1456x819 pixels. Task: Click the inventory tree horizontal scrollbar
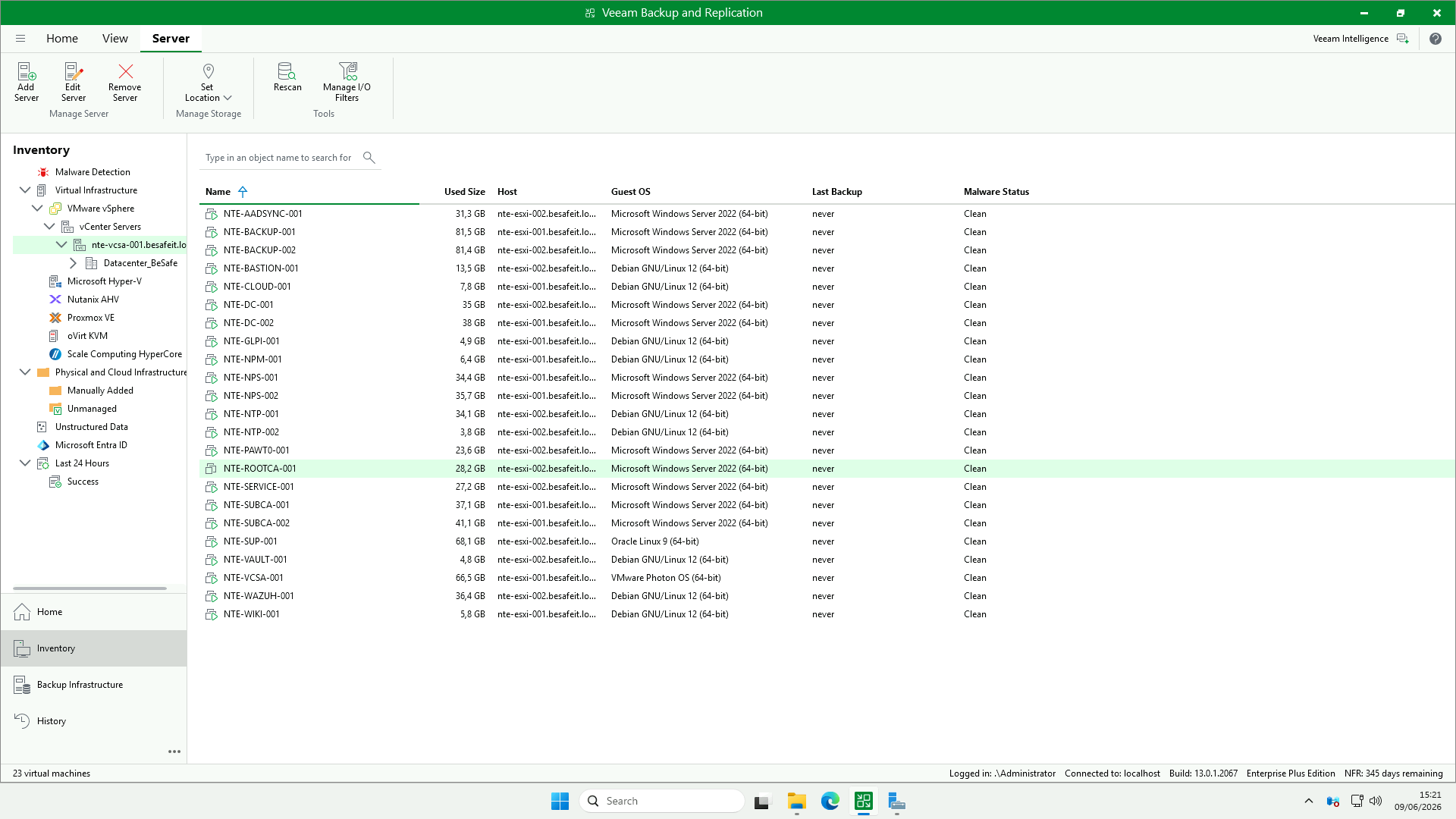(89, 588)
